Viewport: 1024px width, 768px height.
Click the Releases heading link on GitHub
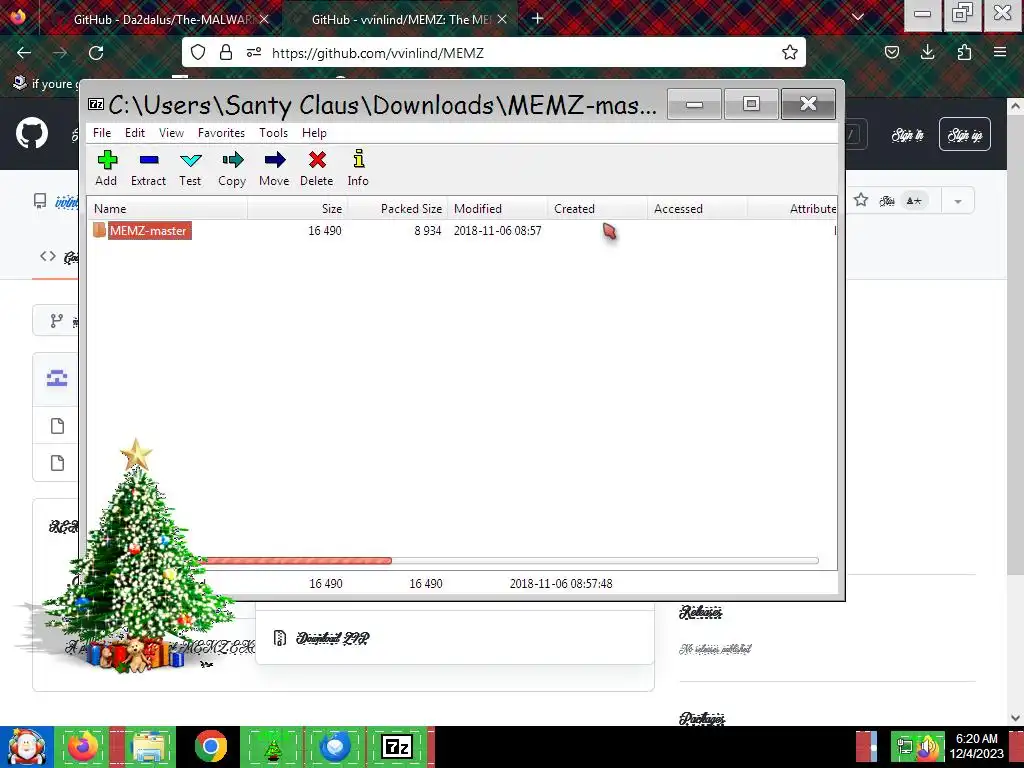(700, 612)
